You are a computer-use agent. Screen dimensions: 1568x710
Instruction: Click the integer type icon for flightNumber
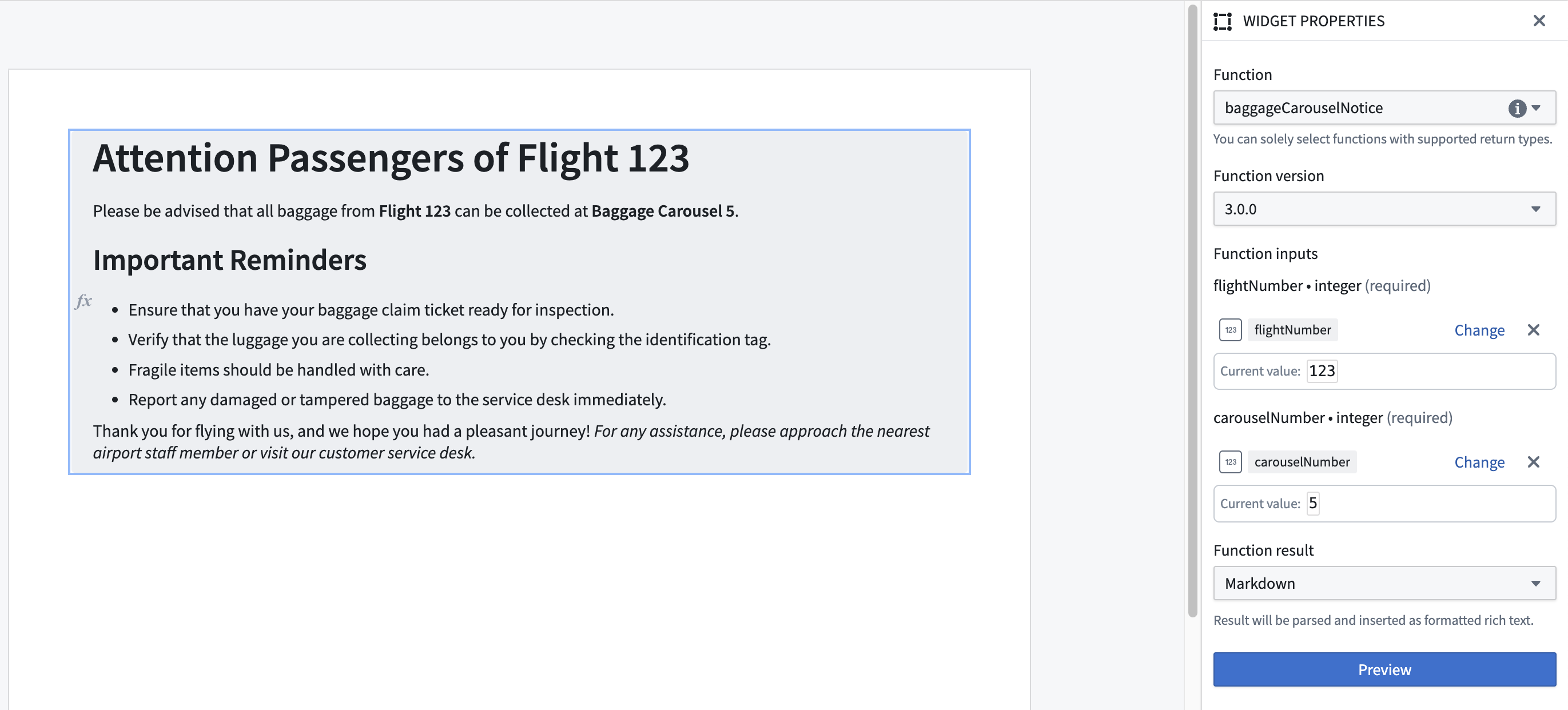pyautogui.click(x=1230, y=330)
